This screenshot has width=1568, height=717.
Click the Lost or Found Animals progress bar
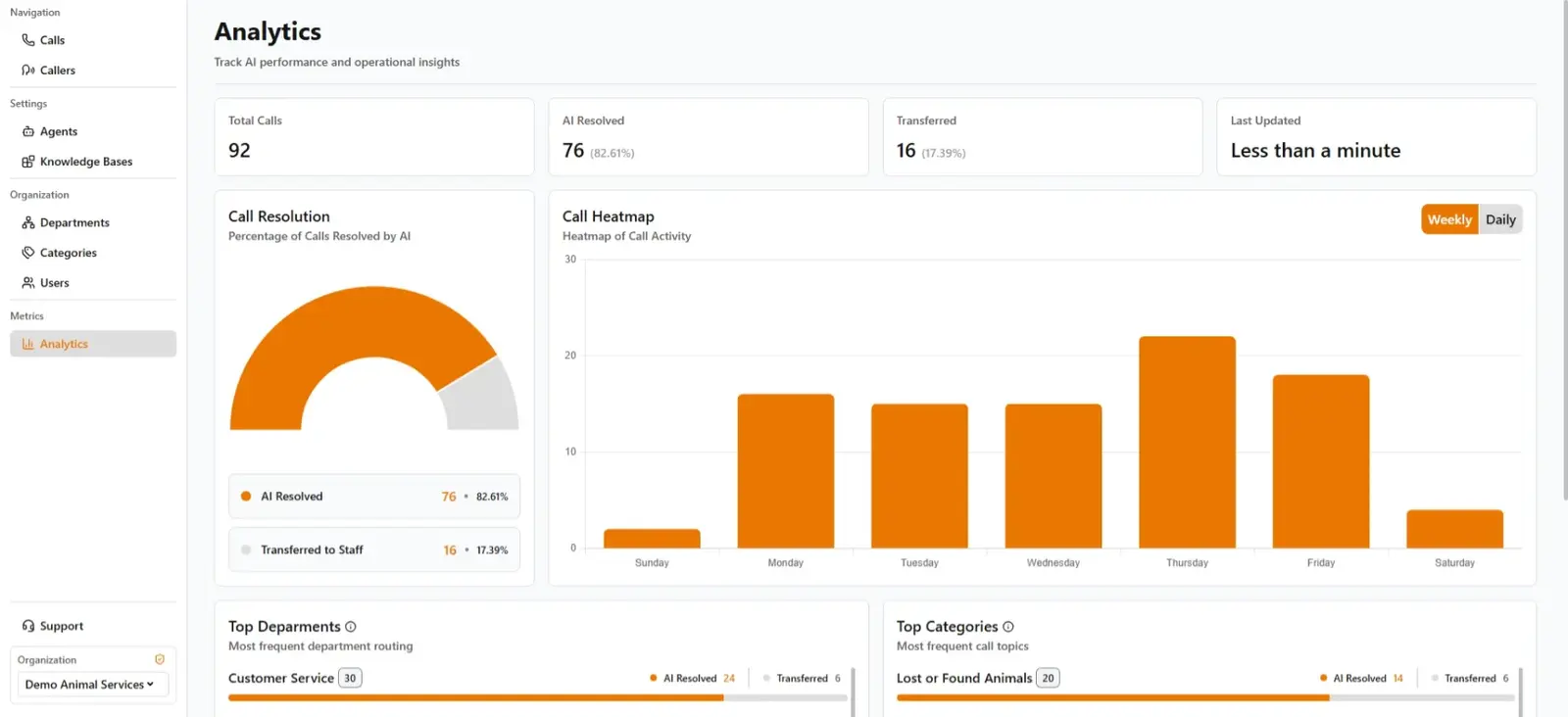coord(1205,698)
